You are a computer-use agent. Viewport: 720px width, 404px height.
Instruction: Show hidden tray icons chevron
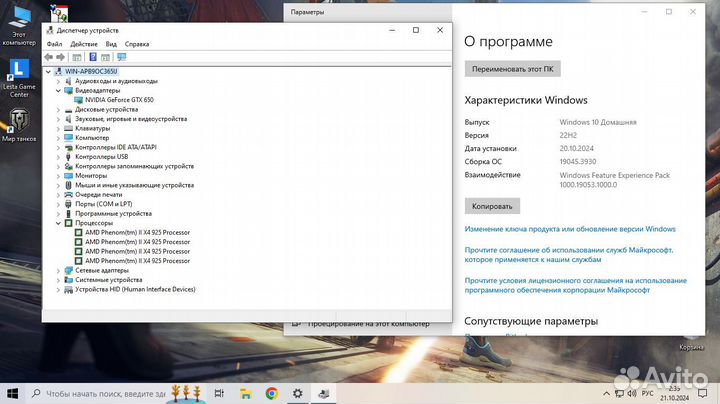(x=606, y=393)
